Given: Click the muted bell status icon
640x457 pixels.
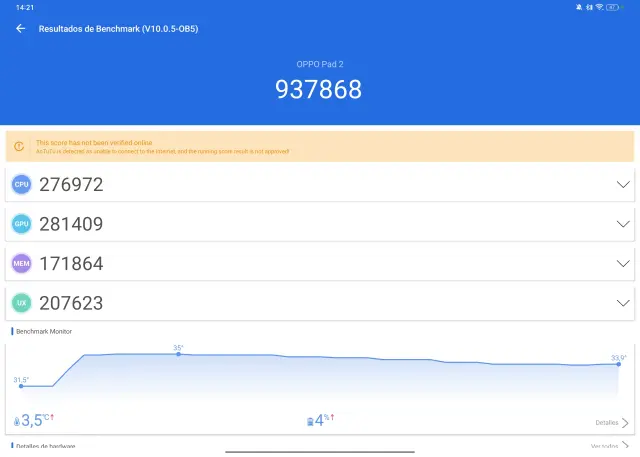Looking at the screenshot, I should (x=579, y=7).
